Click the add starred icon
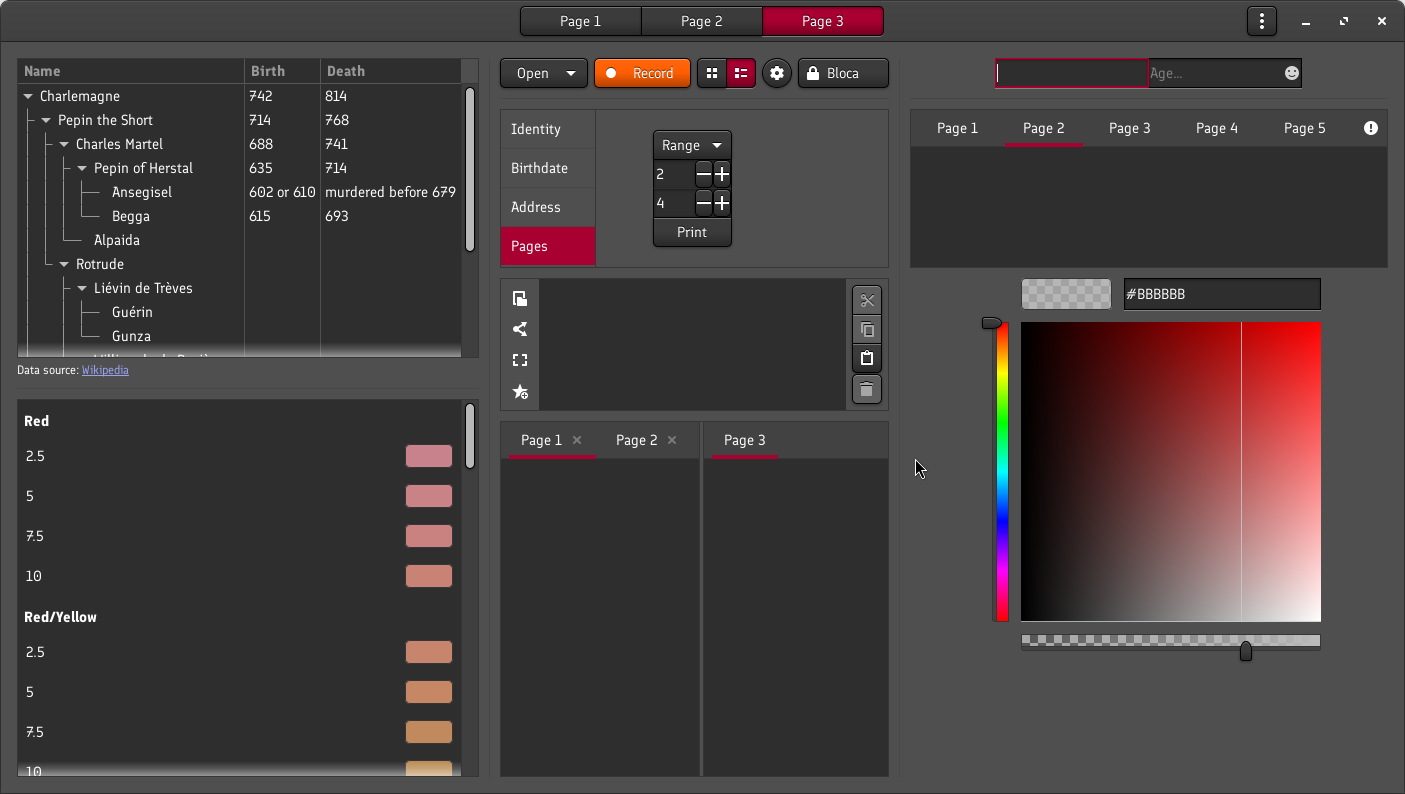Viewport: 1405px width, 794px height. [x=520, y=392]
